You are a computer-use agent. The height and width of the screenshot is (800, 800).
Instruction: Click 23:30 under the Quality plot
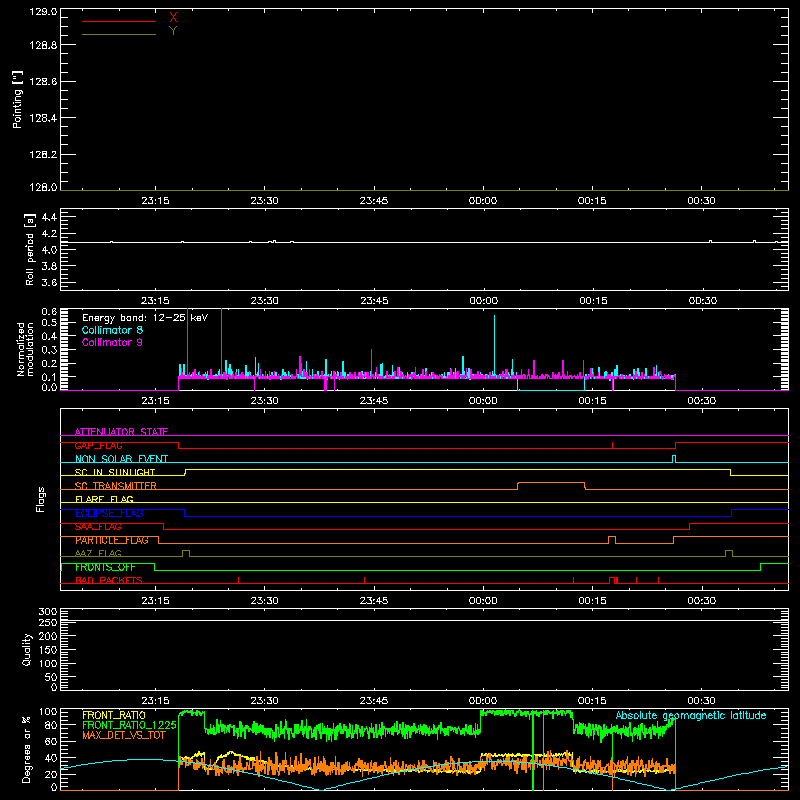[264, 701]
